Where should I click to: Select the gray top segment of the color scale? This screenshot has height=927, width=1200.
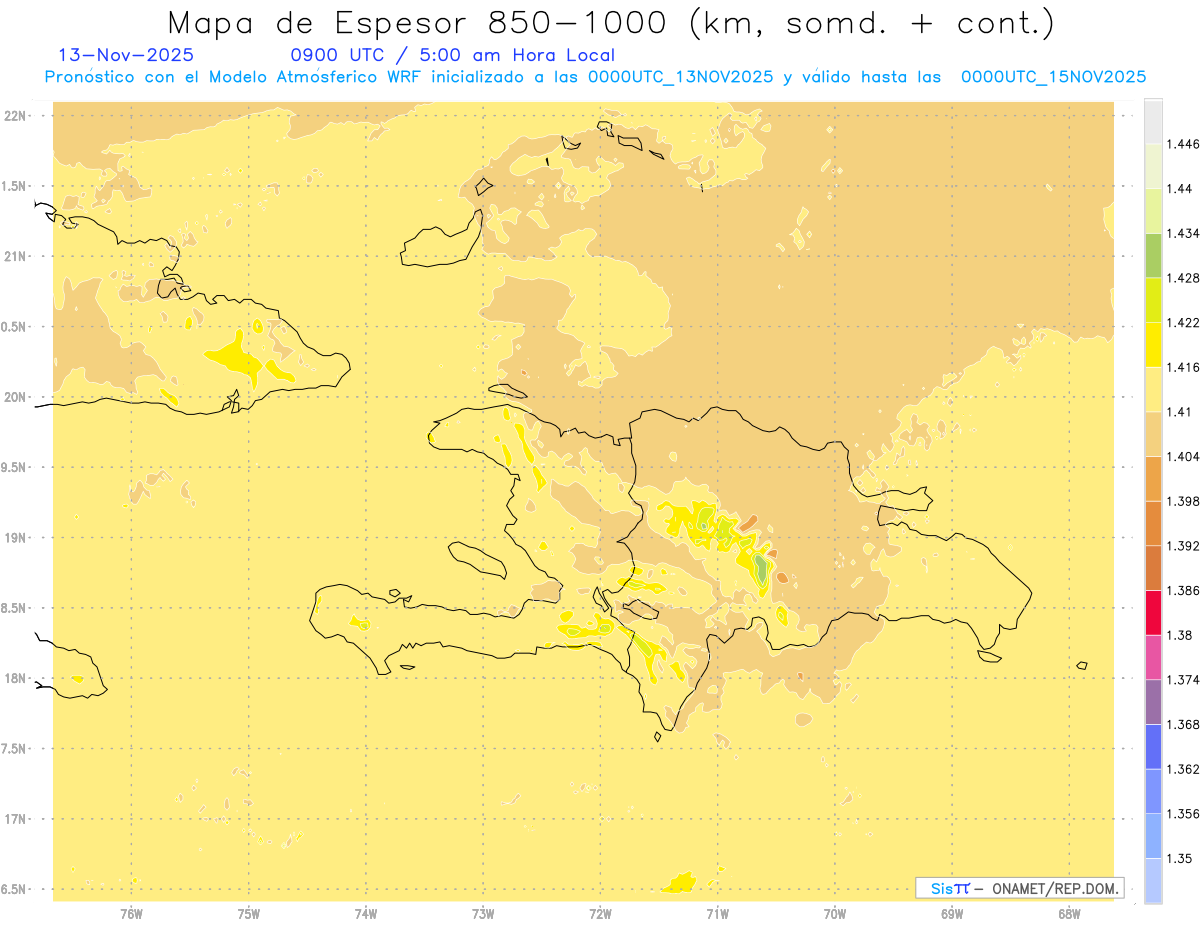click(1153, 121)
